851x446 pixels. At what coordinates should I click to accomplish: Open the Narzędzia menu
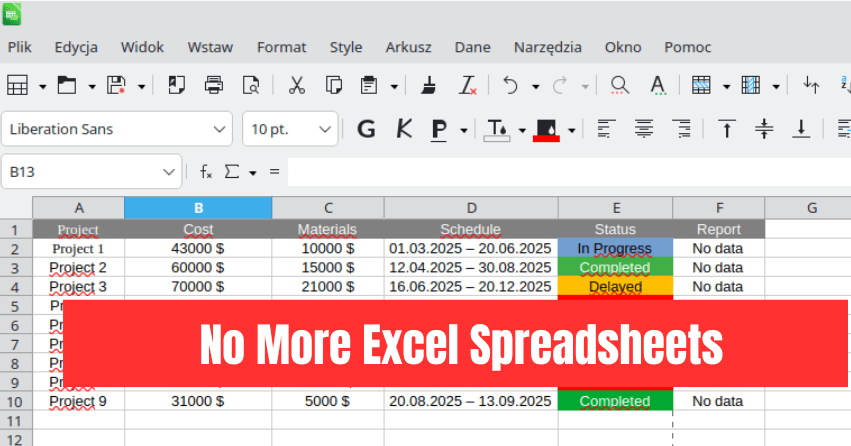(x=547, y=47)
